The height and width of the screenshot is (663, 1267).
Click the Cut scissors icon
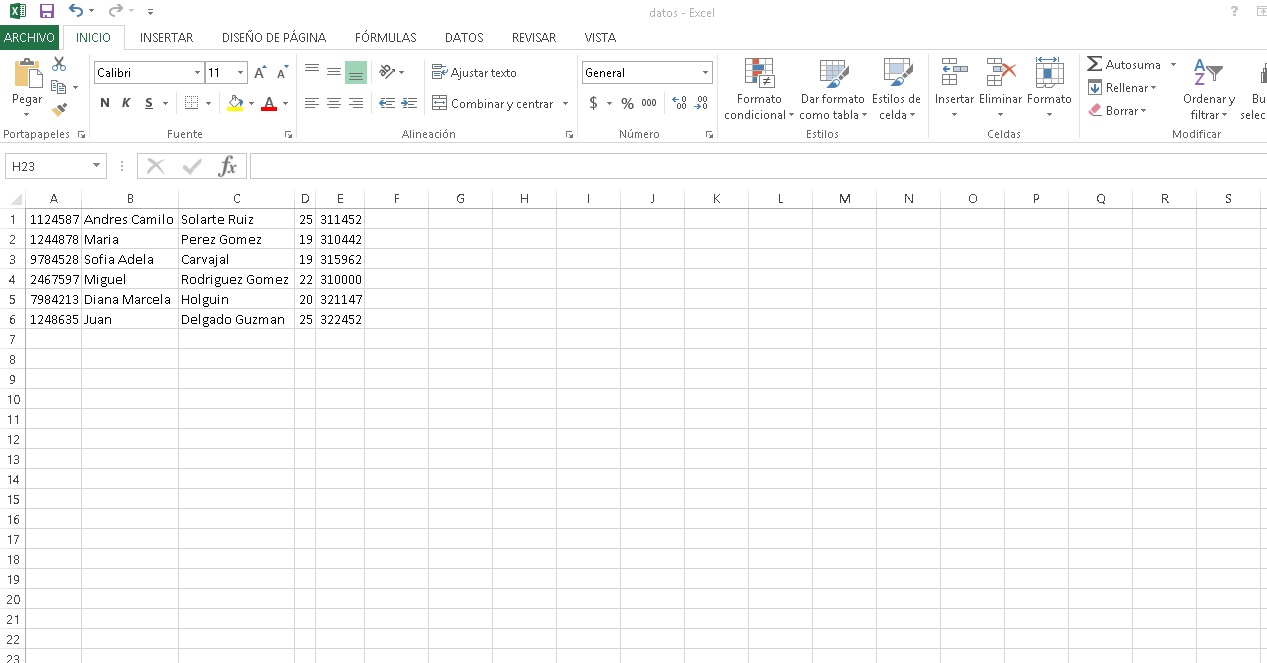coord(59,64)
